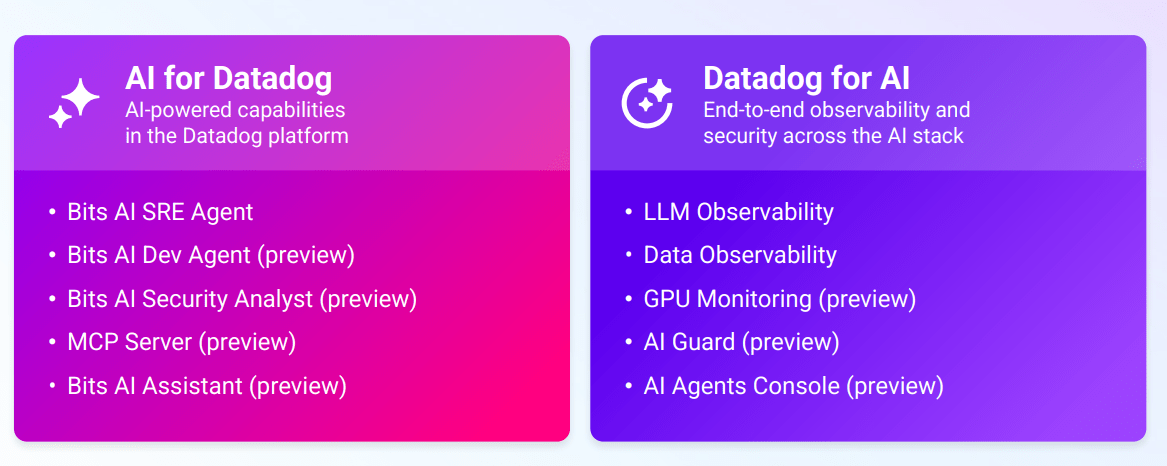Select Bits AI Security Analyst item
The width and height of the screenshot is (1167, 466).
[242, 298]
